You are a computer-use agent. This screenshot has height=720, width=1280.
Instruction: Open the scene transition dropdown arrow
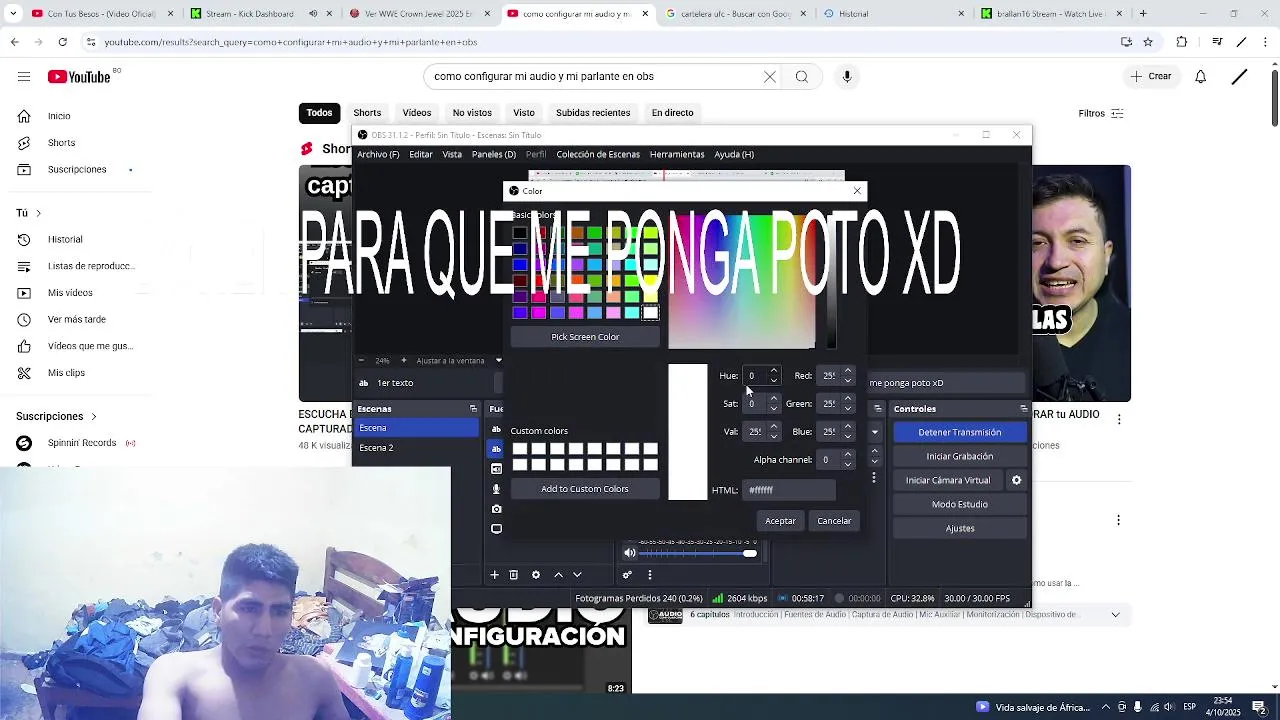coord(874,432)
